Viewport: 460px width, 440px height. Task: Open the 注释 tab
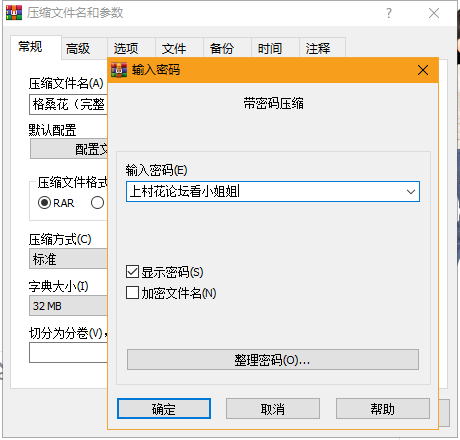[318, 49]
